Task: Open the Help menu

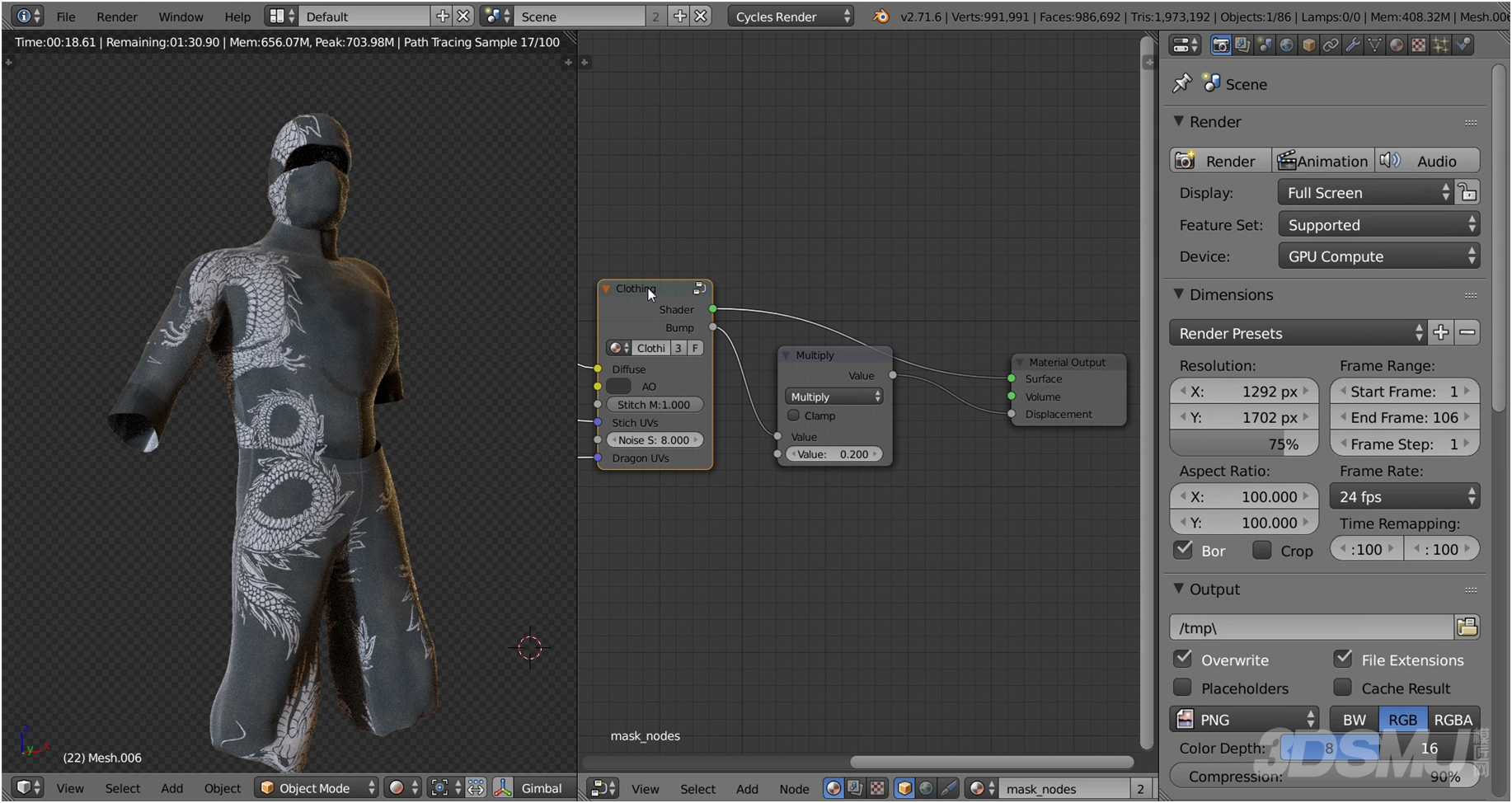Action: tap(237, 16)
